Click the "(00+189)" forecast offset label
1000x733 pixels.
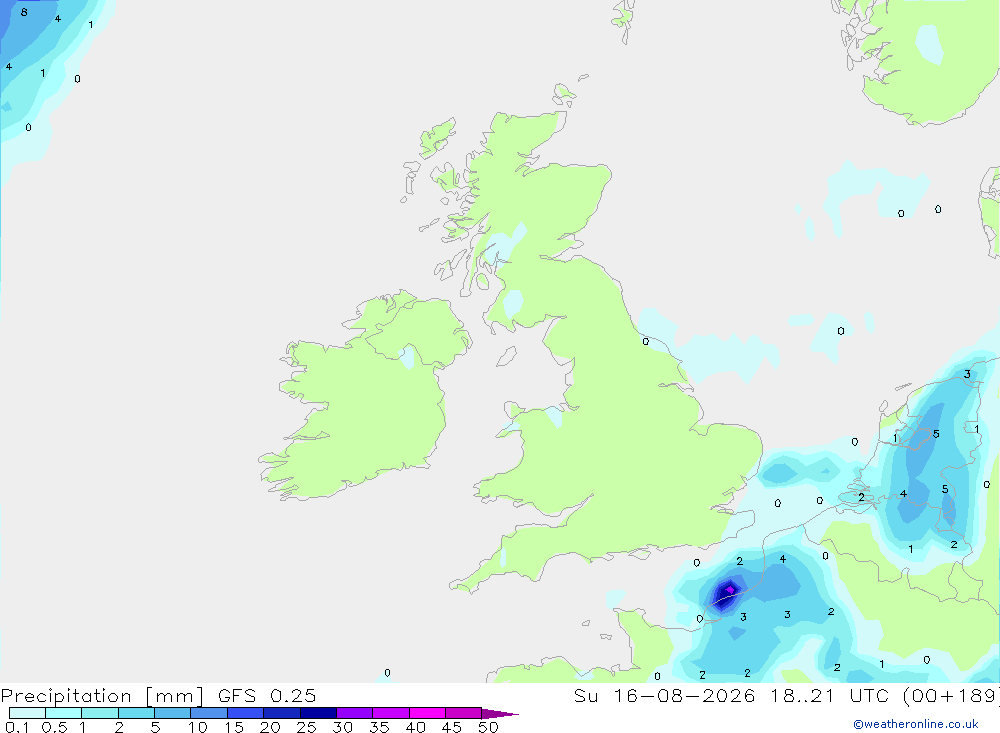point(952,695)
